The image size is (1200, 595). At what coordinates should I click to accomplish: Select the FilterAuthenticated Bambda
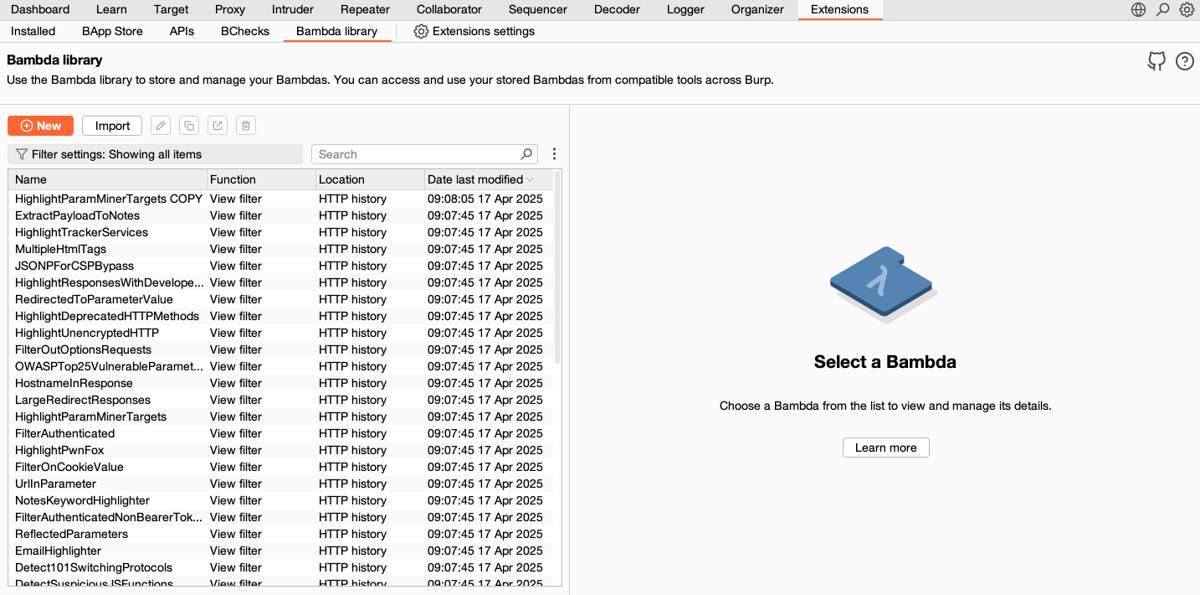pos(280,434)
